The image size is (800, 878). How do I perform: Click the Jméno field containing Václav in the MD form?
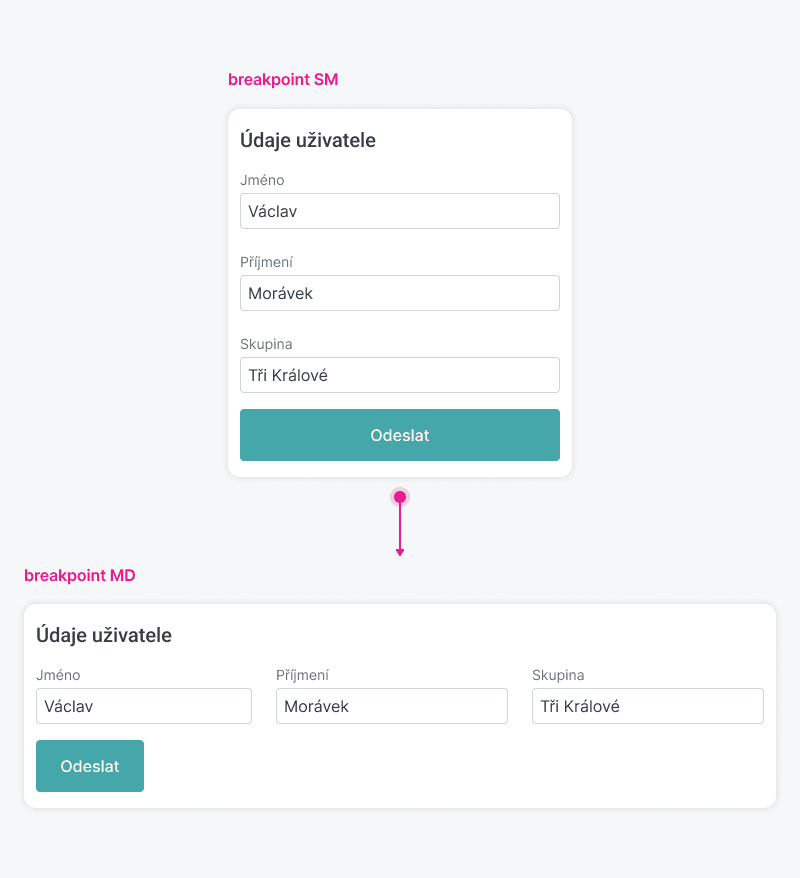click(x=143, y=706)
